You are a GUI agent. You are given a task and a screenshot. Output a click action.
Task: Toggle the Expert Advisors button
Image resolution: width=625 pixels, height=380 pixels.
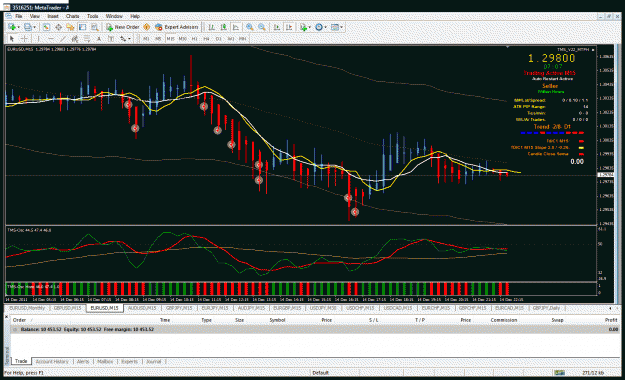177,27
